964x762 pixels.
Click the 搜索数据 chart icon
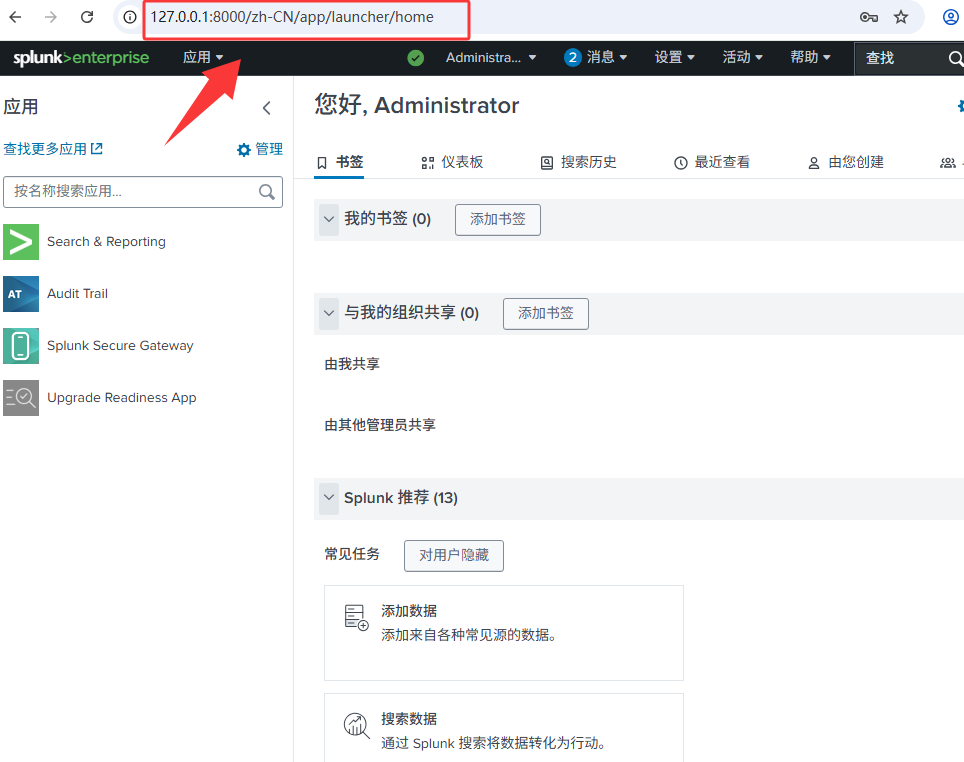pyautogui.click(x=357, y=726)
